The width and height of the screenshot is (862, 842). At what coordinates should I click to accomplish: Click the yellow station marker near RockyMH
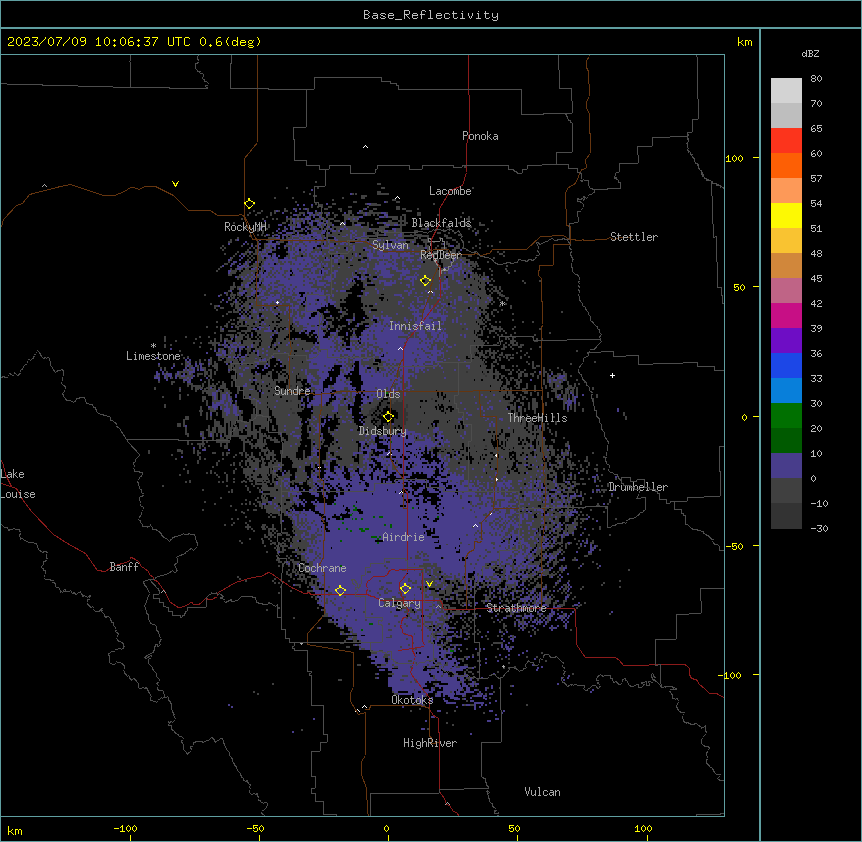(x=250, y=204)
